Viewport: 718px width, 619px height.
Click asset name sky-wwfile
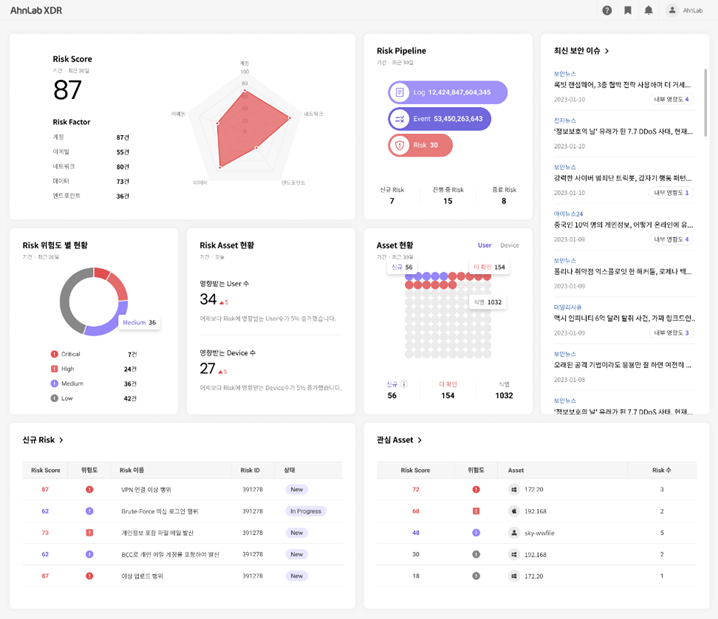click(x=539, y=533)
